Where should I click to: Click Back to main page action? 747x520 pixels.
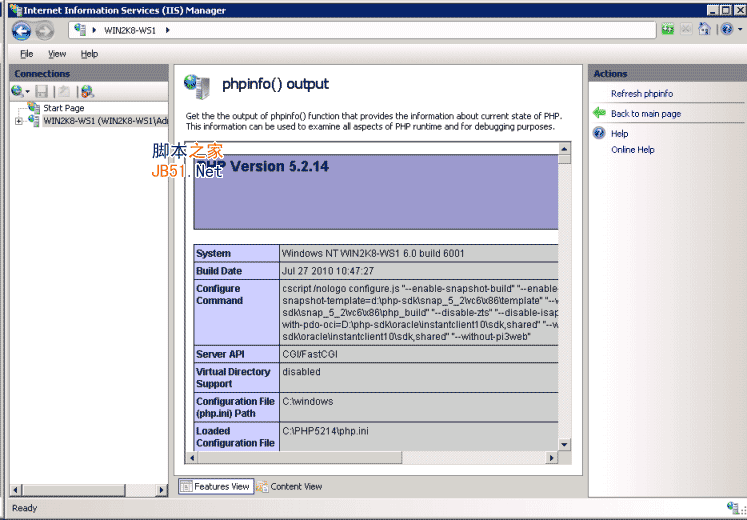[646, 113]
